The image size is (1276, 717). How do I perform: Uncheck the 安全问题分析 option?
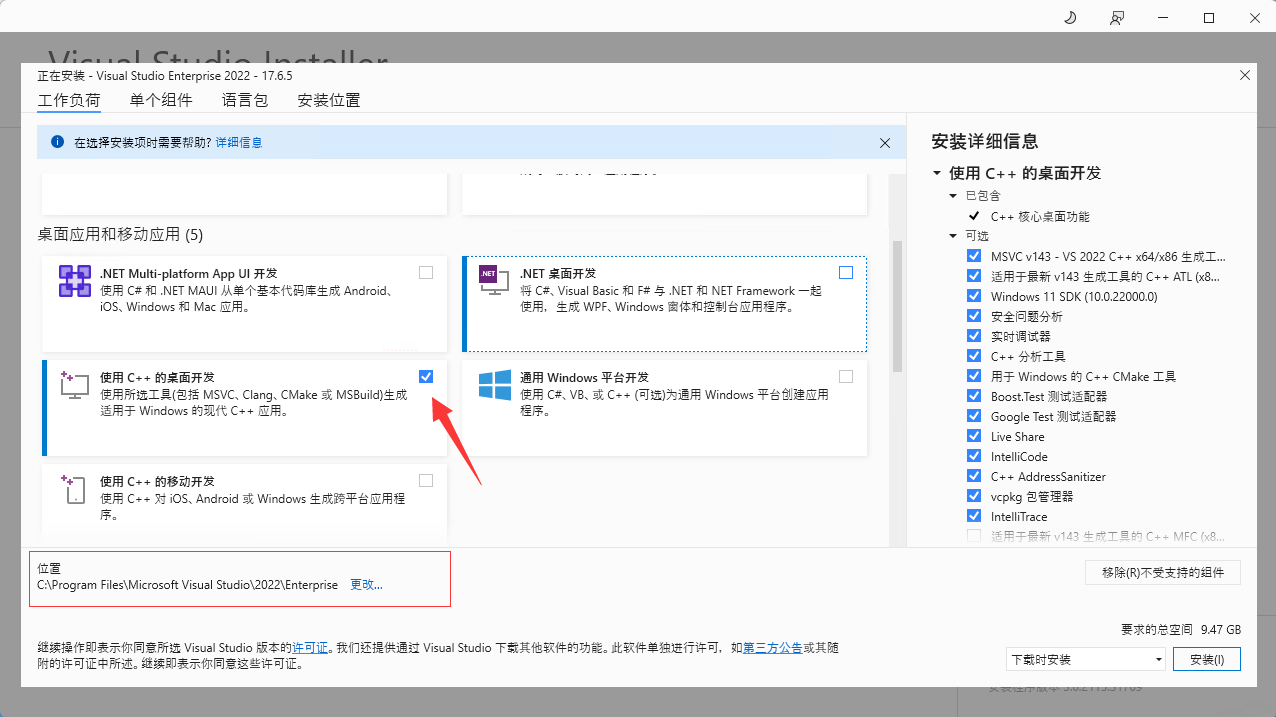click(974, 316)
